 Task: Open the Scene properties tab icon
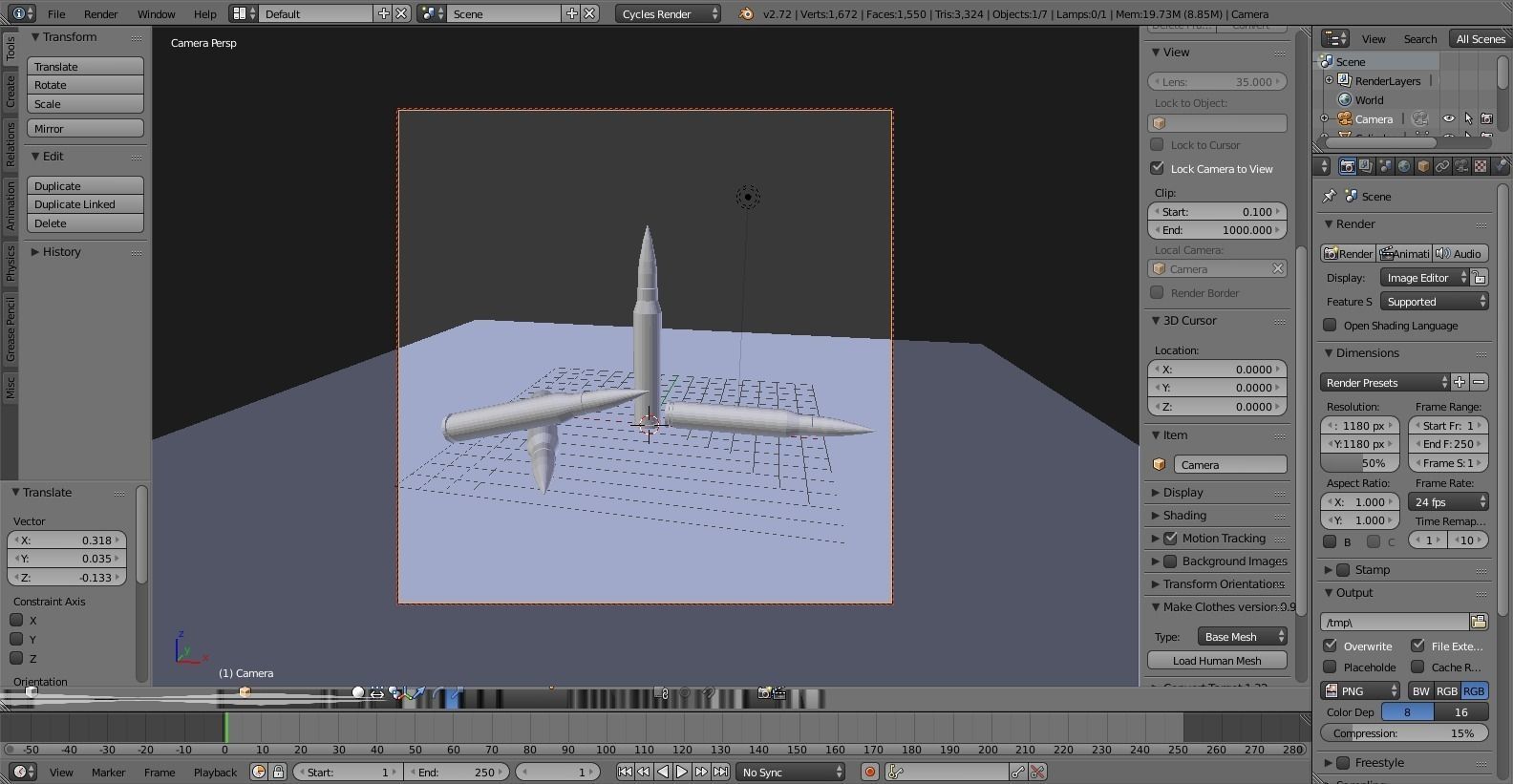[x=1385, y=166]
